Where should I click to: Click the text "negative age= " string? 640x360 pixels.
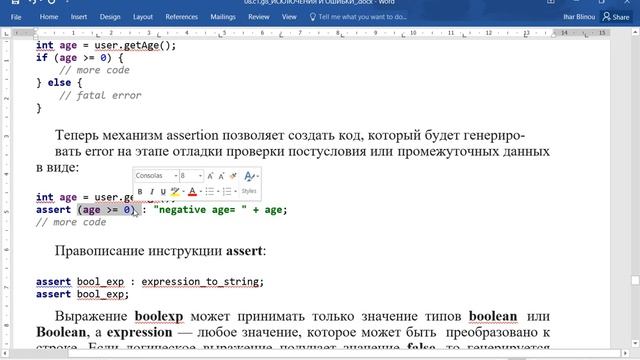[200, 210]
